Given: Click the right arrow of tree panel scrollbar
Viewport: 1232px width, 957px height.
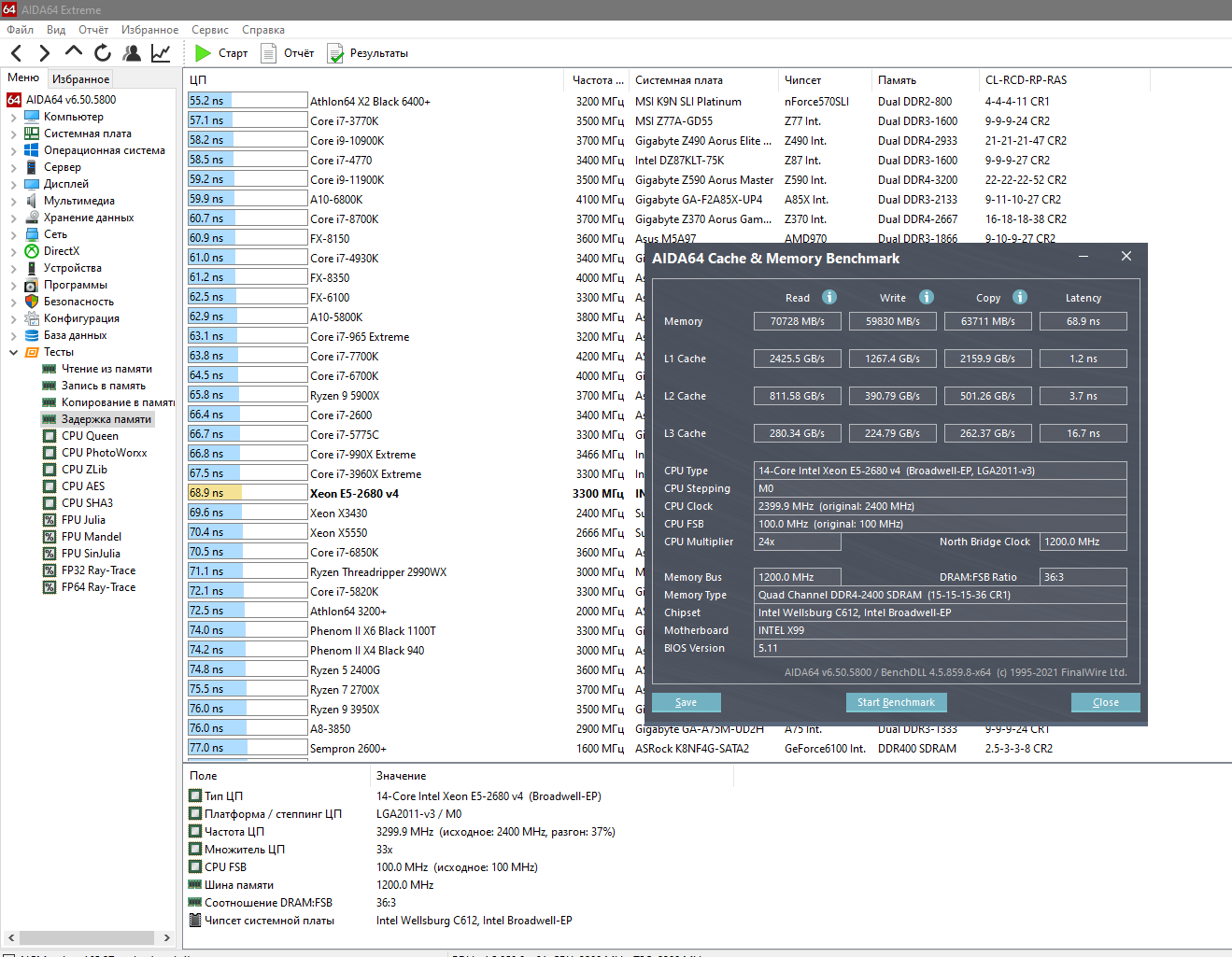Looking at the screenshot, I should (x=166, y=937).
